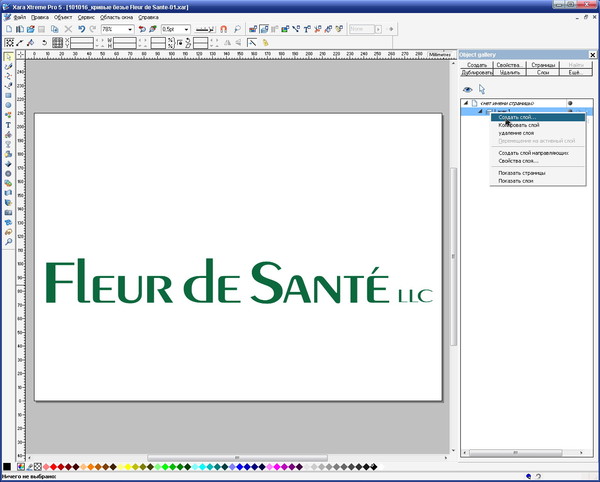
Task: Open the Правка menu
Action: [40, 18]
